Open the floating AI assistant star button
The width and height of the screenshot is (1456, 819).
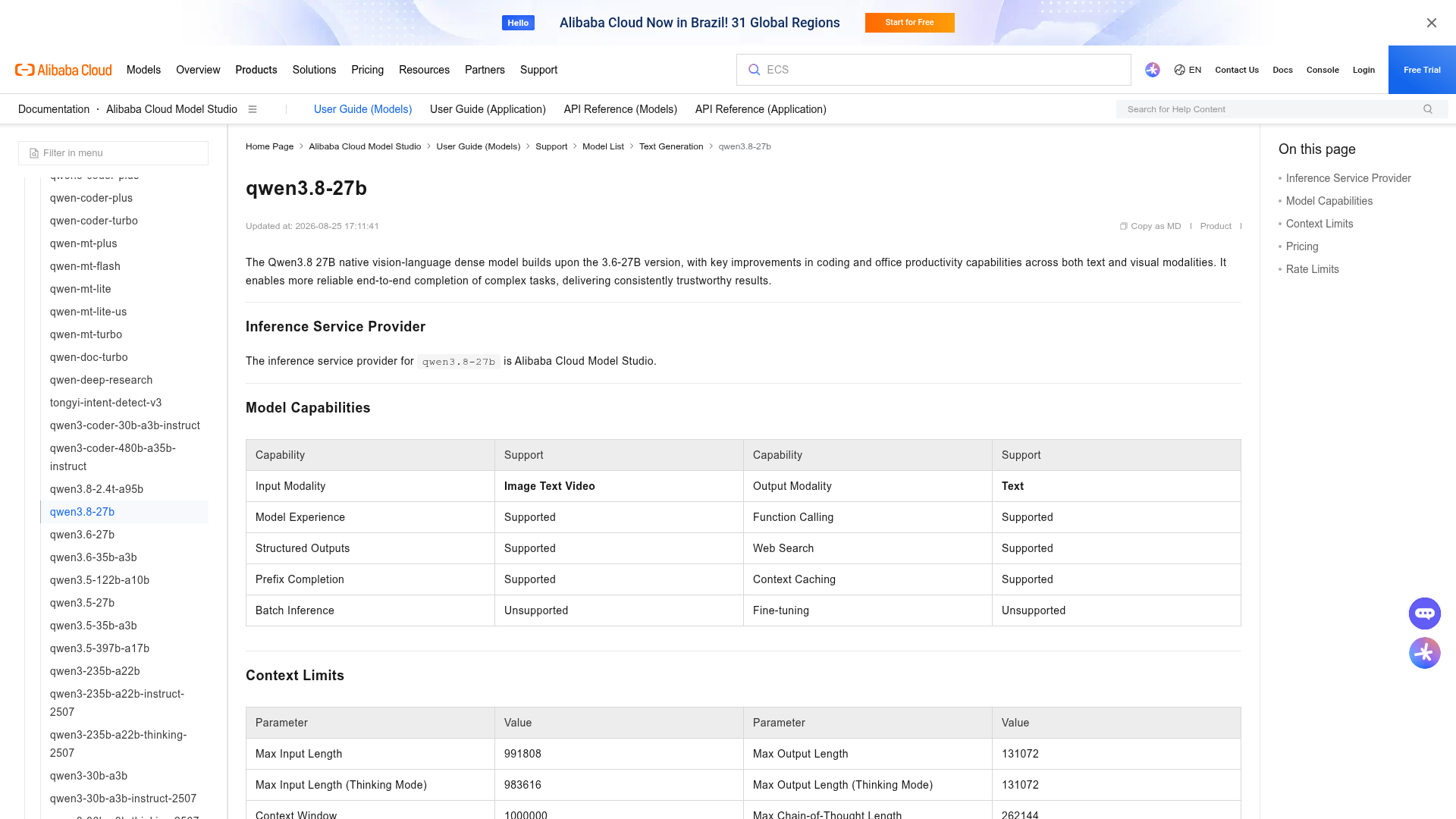point(1425,653)
